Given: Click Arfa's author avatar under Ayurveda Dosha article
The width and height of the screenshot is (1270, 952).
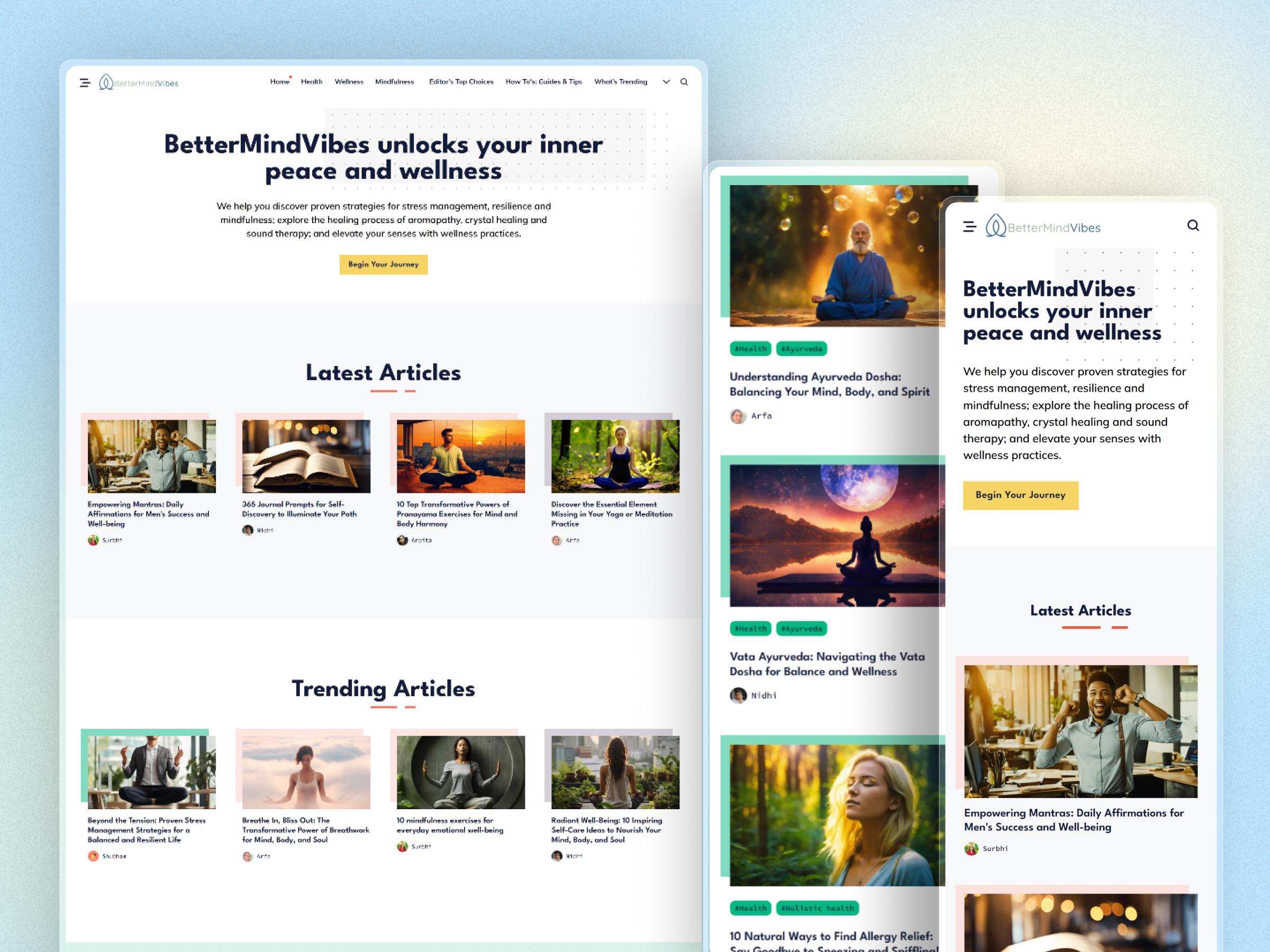Looking at the screenshot, I should pyautogui.click(x=738, y=416).
